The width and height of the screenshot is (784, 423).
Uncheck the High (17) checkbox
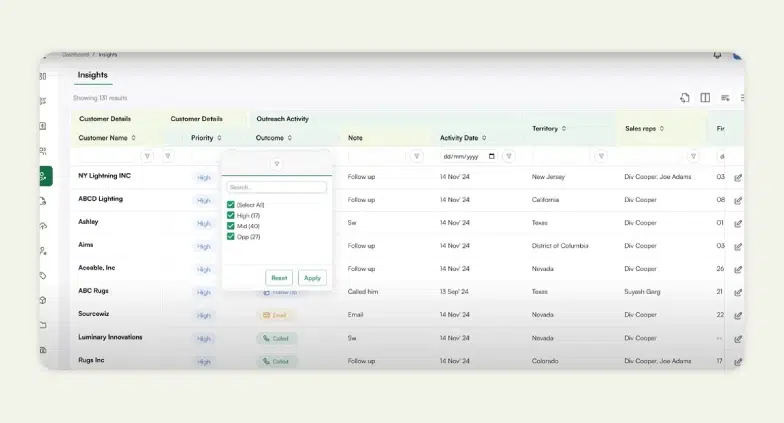(x=231, y=215)
